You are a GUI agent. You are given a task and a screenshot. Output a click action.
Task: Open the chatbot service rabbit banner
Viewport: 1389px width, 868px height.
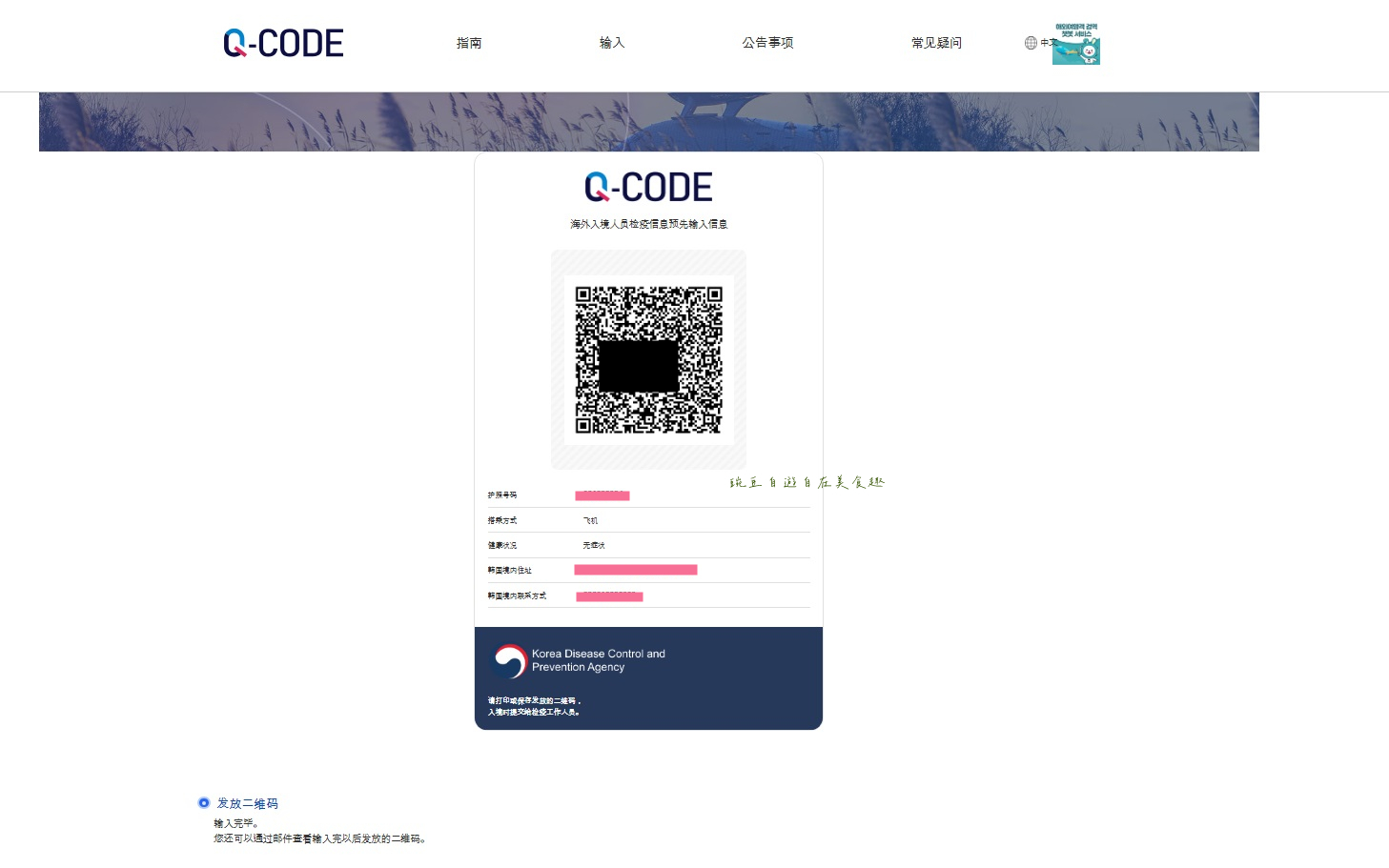click(1076, 44)
